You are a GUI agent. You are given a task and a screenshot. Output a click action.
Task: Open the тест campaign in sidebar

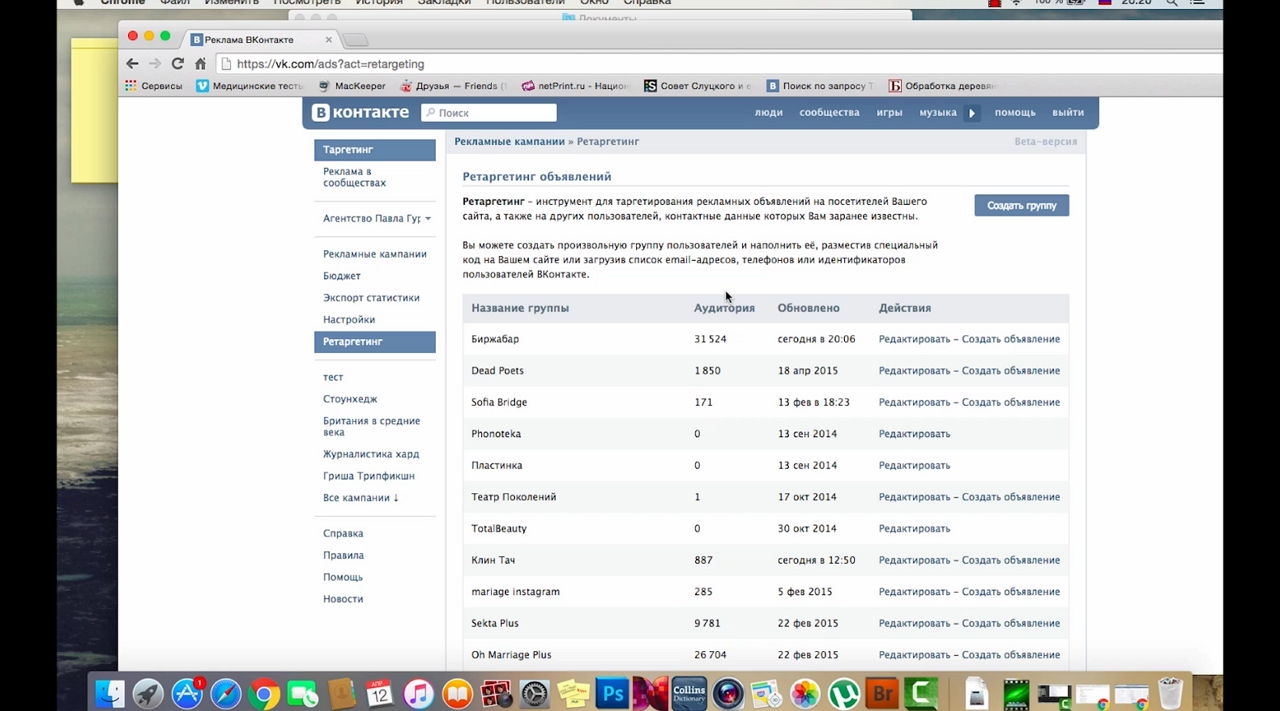[333, 378]
